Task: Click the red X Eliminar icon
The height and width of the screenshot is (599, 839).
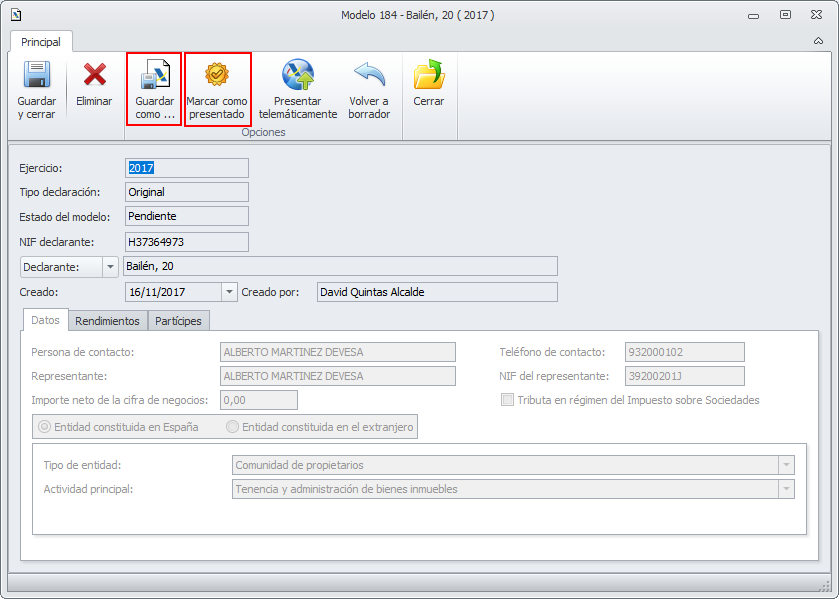Action: (94, 74)
